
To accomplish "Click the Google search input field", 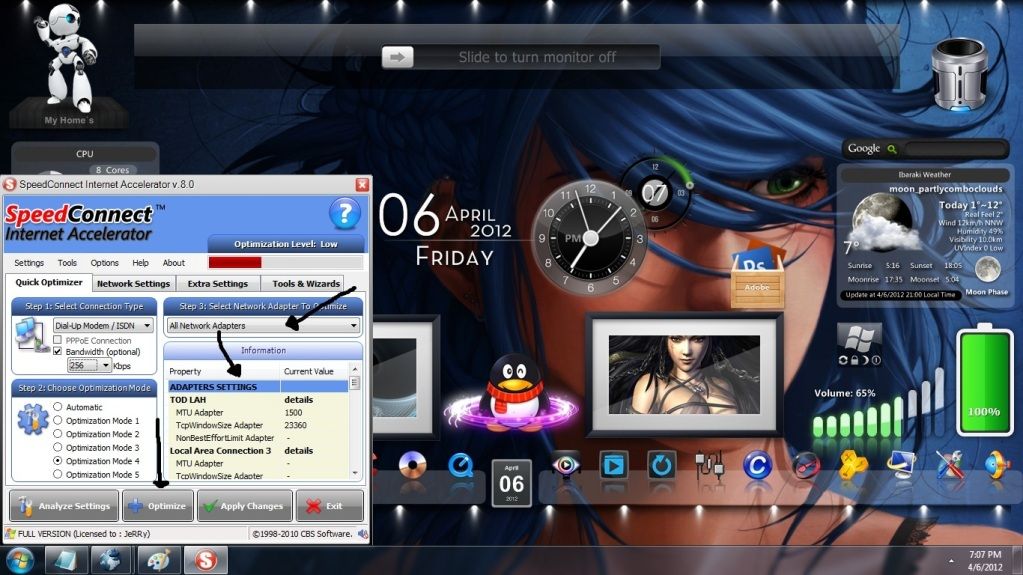I will [955, 149].
